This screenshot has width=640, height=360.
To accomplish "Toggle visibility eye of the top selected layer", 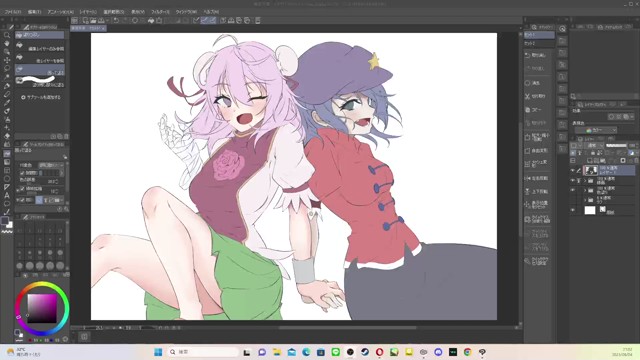I will pos(573,170).
